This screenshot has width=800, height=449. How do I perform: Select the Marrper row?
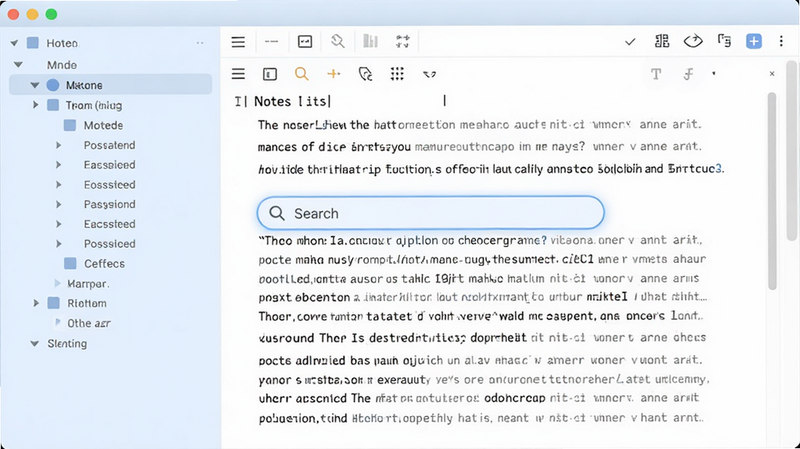tap(88, 284)
